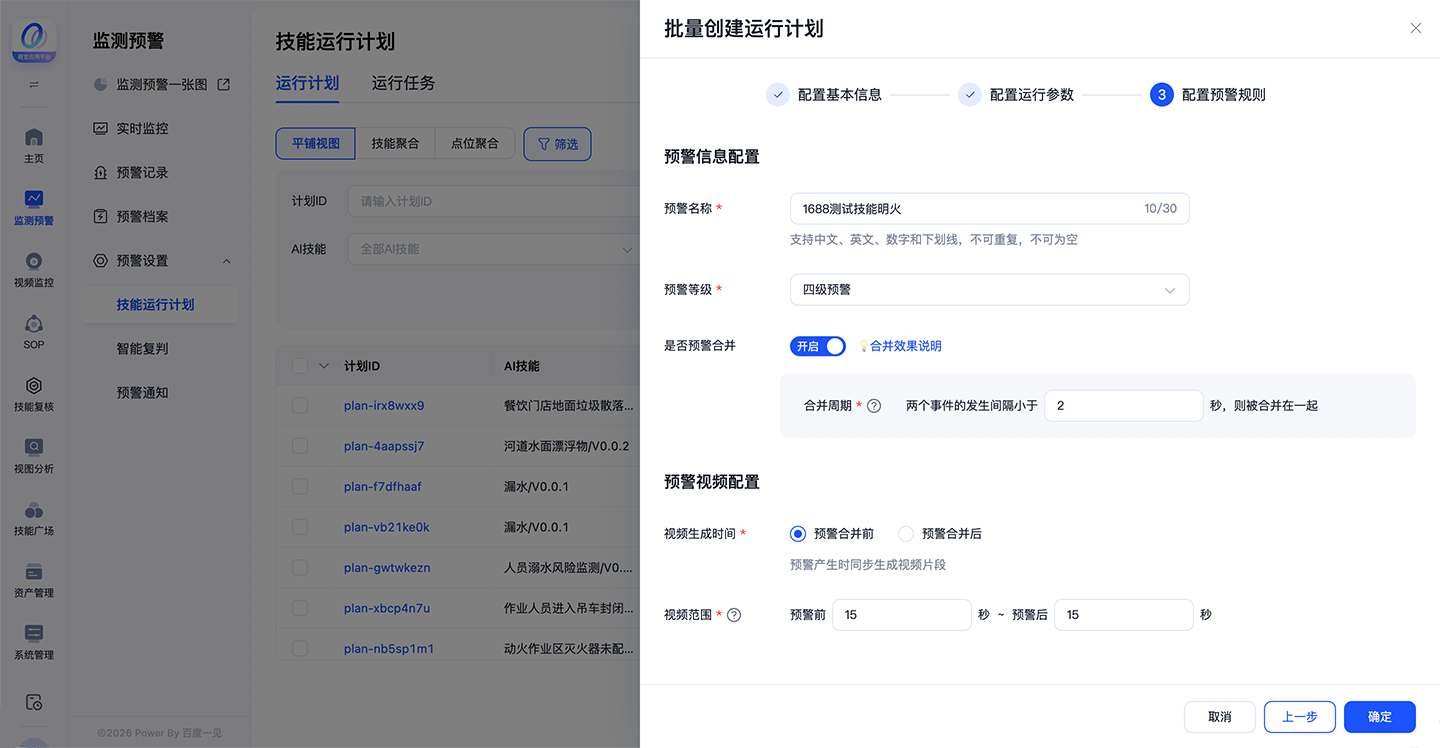Go to step 配置基本信息

[x=824, y=95]
